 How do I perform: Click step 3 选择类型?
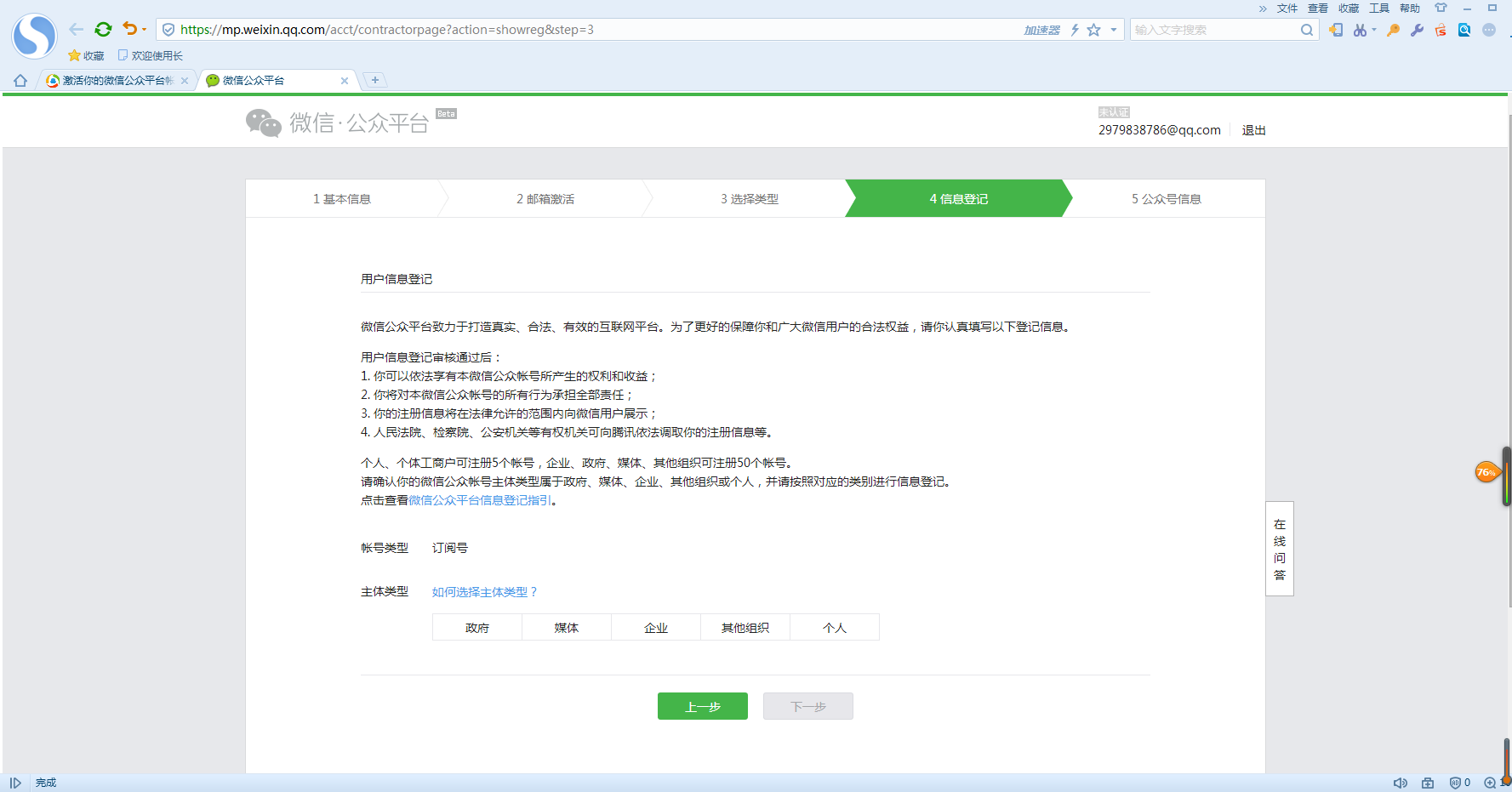(750, 198)
